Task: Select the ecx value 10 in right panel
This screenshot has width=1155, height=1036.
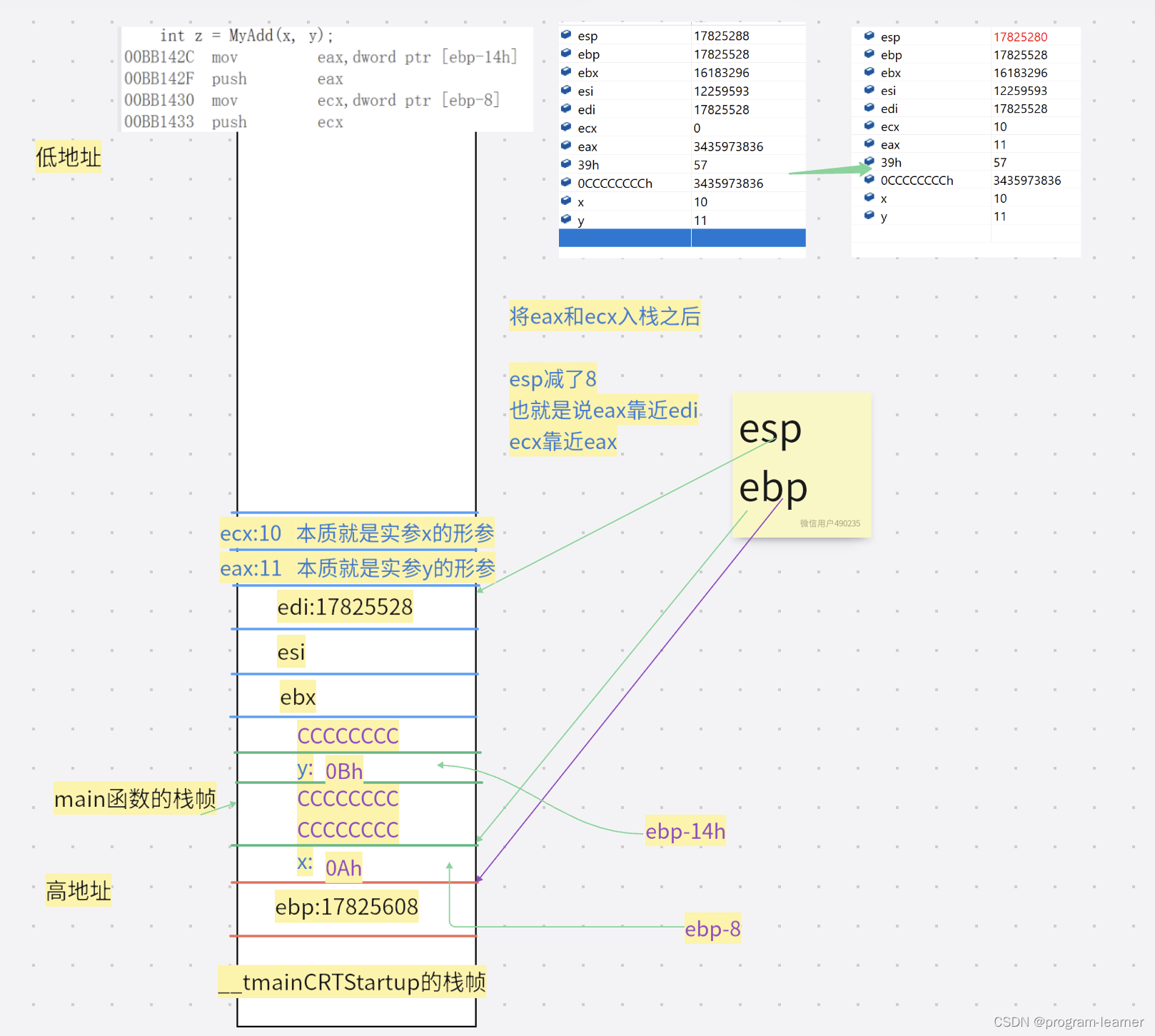Action: (x=999, y=126)
